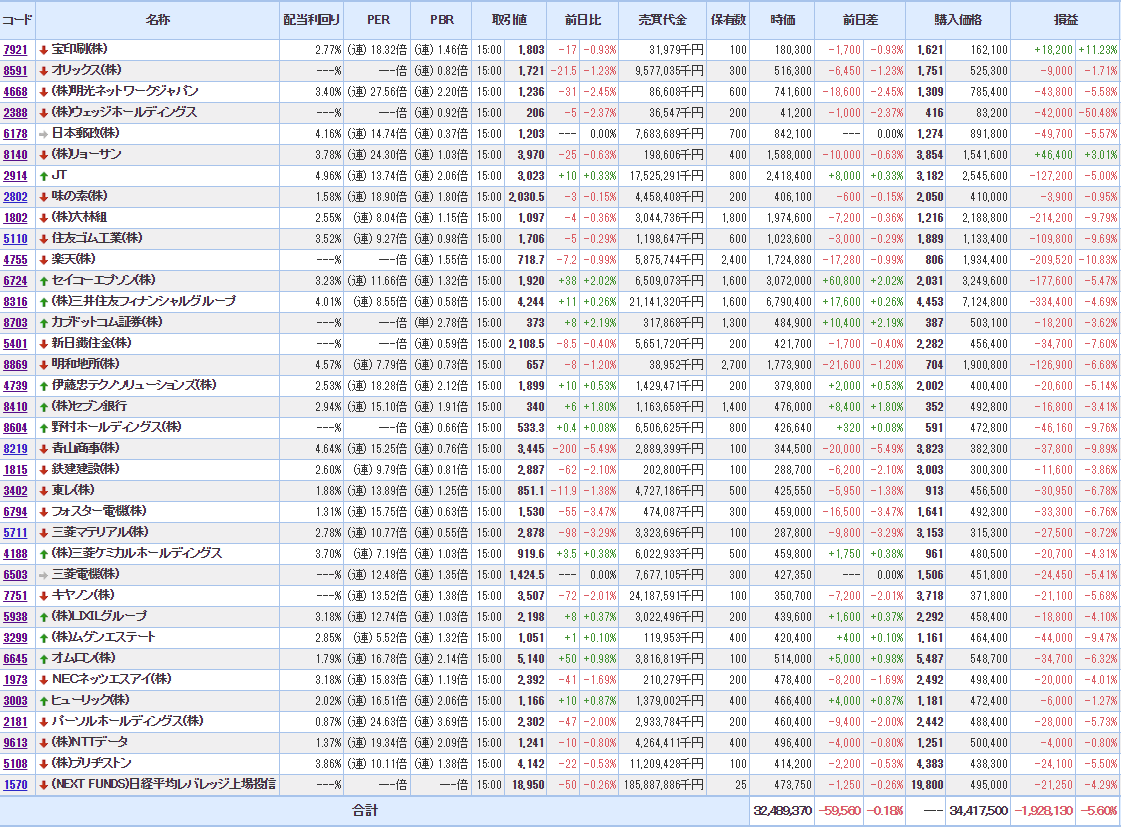Click the red down arrow beside ブリヂストン
The width and height of the screenshot is (1121, 828).
(x=43, y=763)
